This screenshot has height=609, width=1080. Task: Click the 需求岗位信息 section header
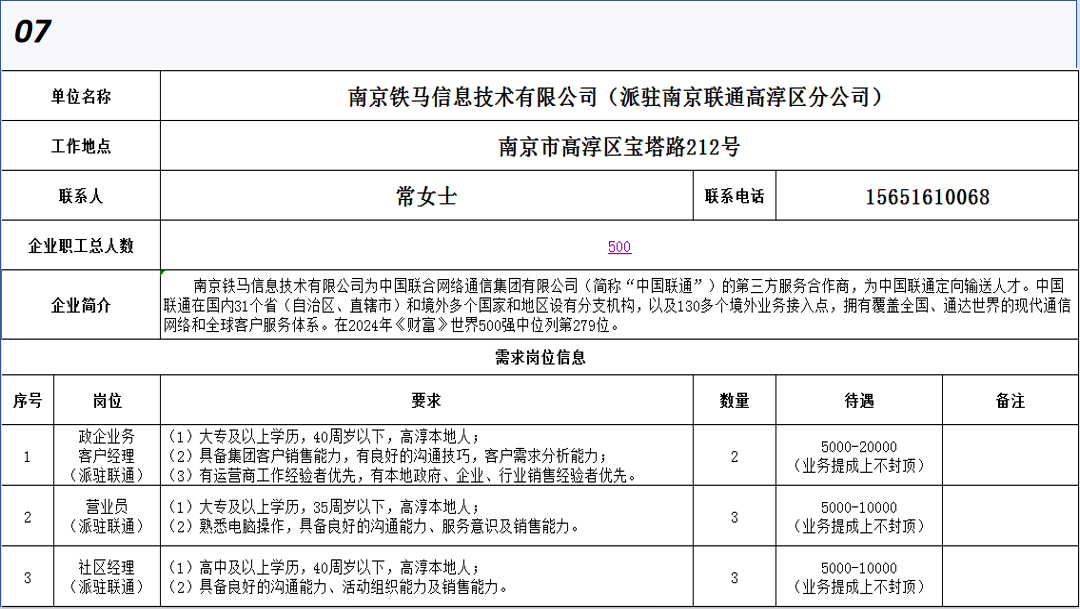click(x=540, y=357)
